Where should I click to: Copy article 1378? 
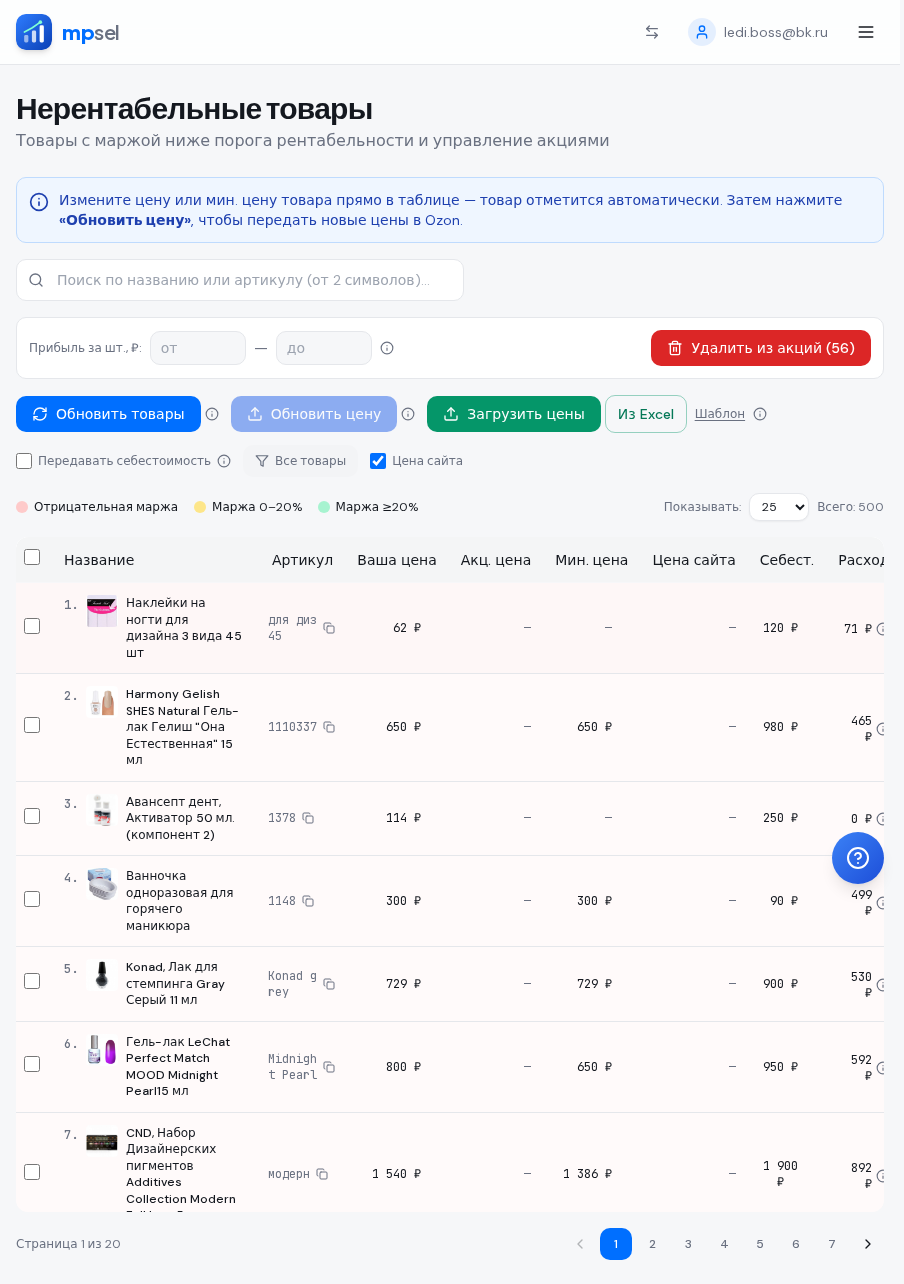(x=308, y=818)
